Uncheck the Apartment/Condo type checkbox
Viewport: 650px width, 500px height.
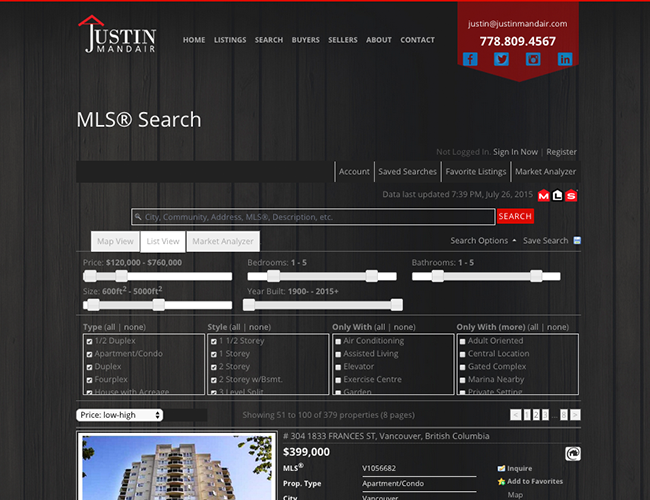90,354
